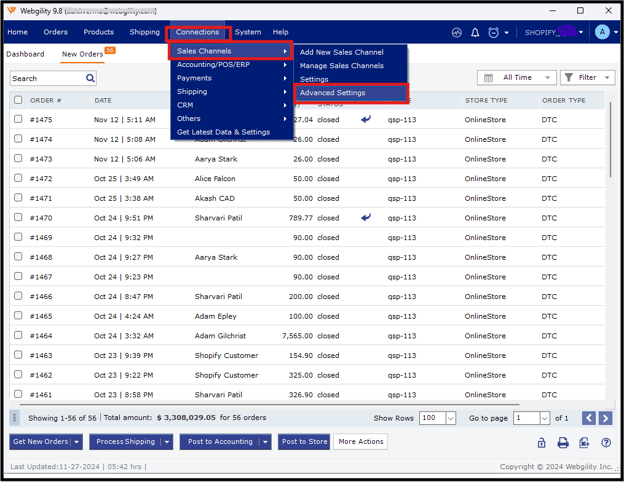
Task: Click the search magnifier icon
Action: click(x=90, y=78)
